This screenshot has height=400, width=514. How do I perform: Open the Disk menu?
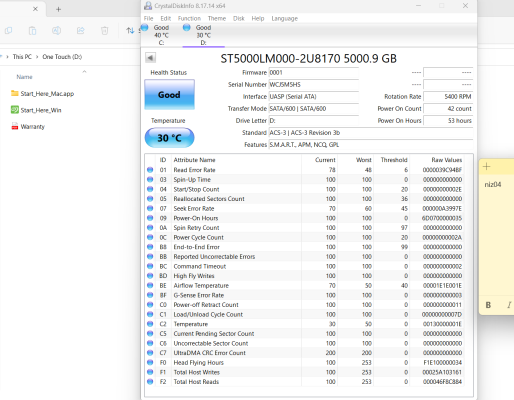tap(238, 18)
